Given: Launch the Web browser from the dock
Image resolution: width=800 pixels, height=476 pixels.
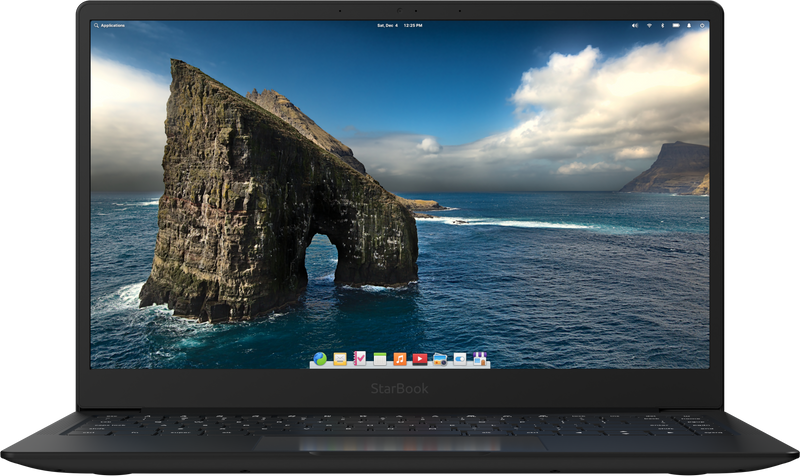Looking at the screenshot, I should click(320, 359).
